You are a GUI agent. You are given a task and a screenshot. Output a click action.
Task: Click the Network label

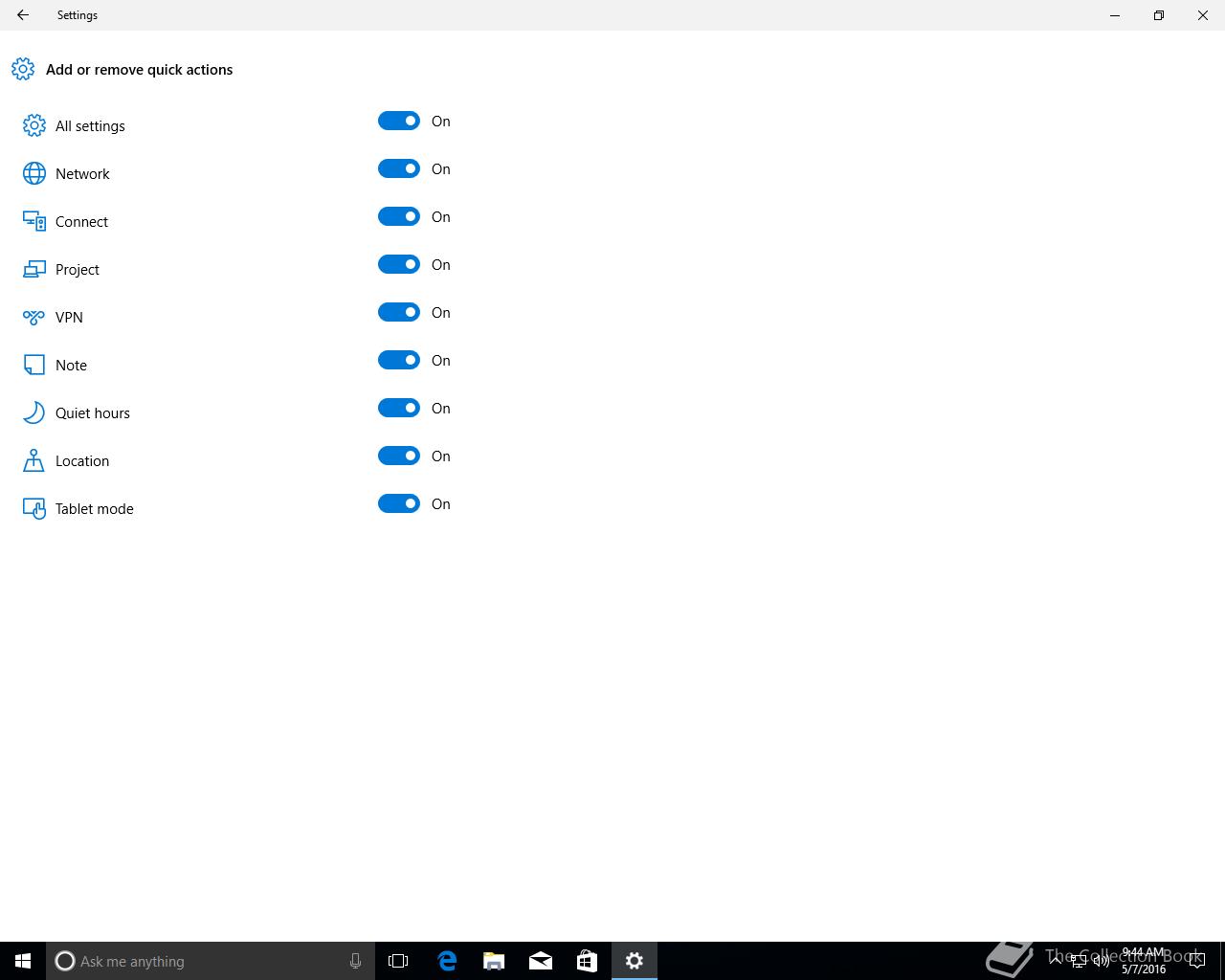[82, 174]
